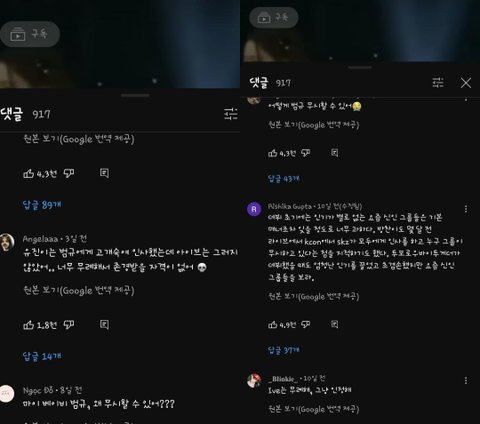Screen dimensions: 480x424
Task: Tap the 구독 subscribe button on left video
Action: coord(30,34)
